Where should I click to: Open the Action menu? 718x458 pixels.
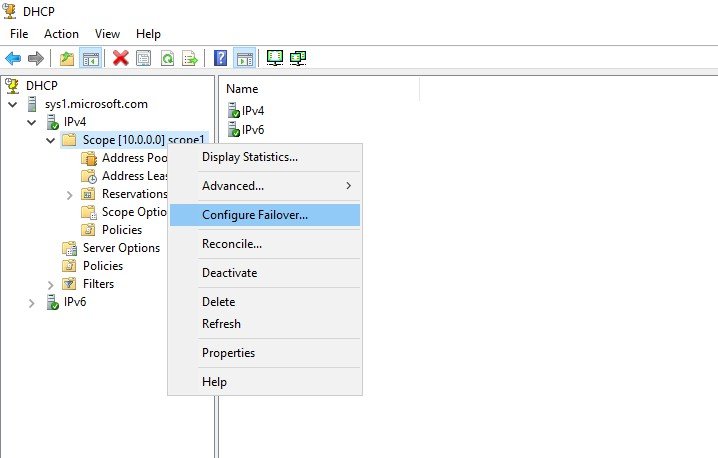click(61, 34)
